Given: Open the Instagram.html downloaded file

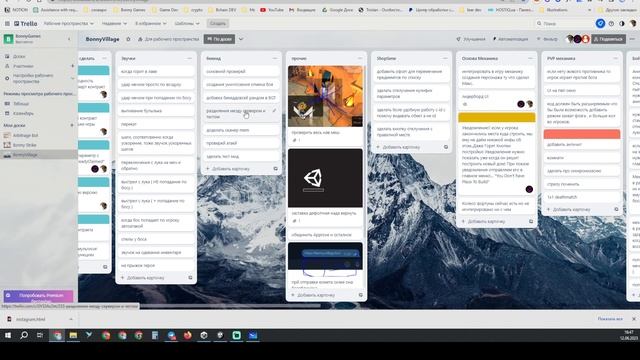Looking at the screenshot, I should point(32,319).
